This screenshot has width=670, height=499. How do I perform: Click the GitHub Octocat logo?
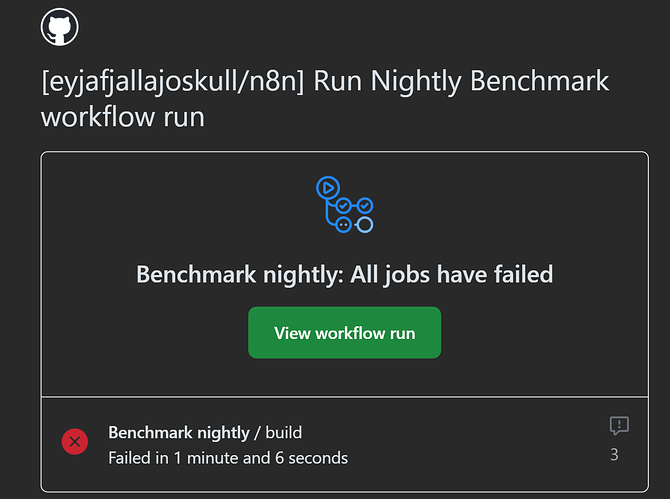tap(59, 26)
